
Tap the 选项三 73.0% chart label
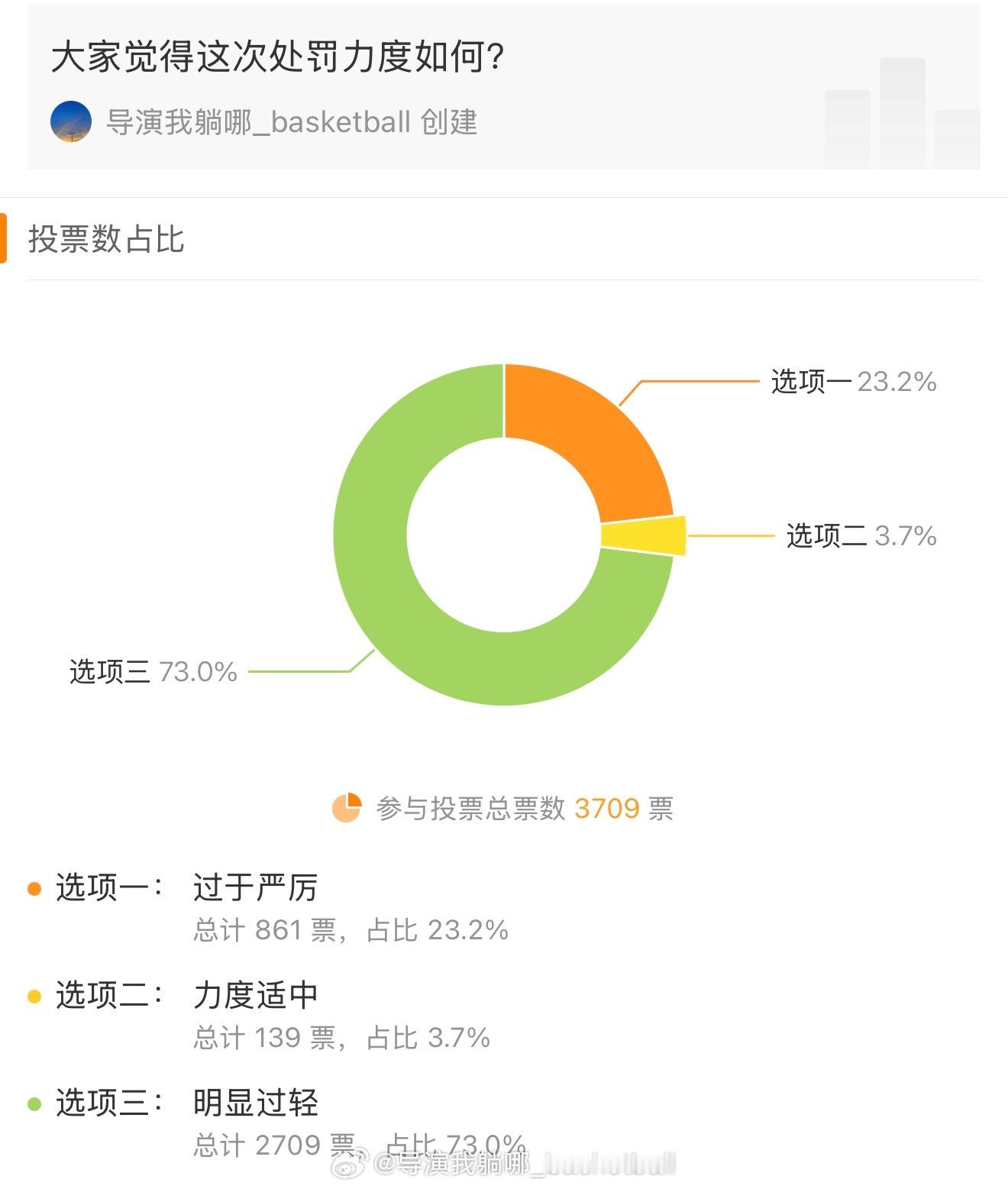coord(153,672)
